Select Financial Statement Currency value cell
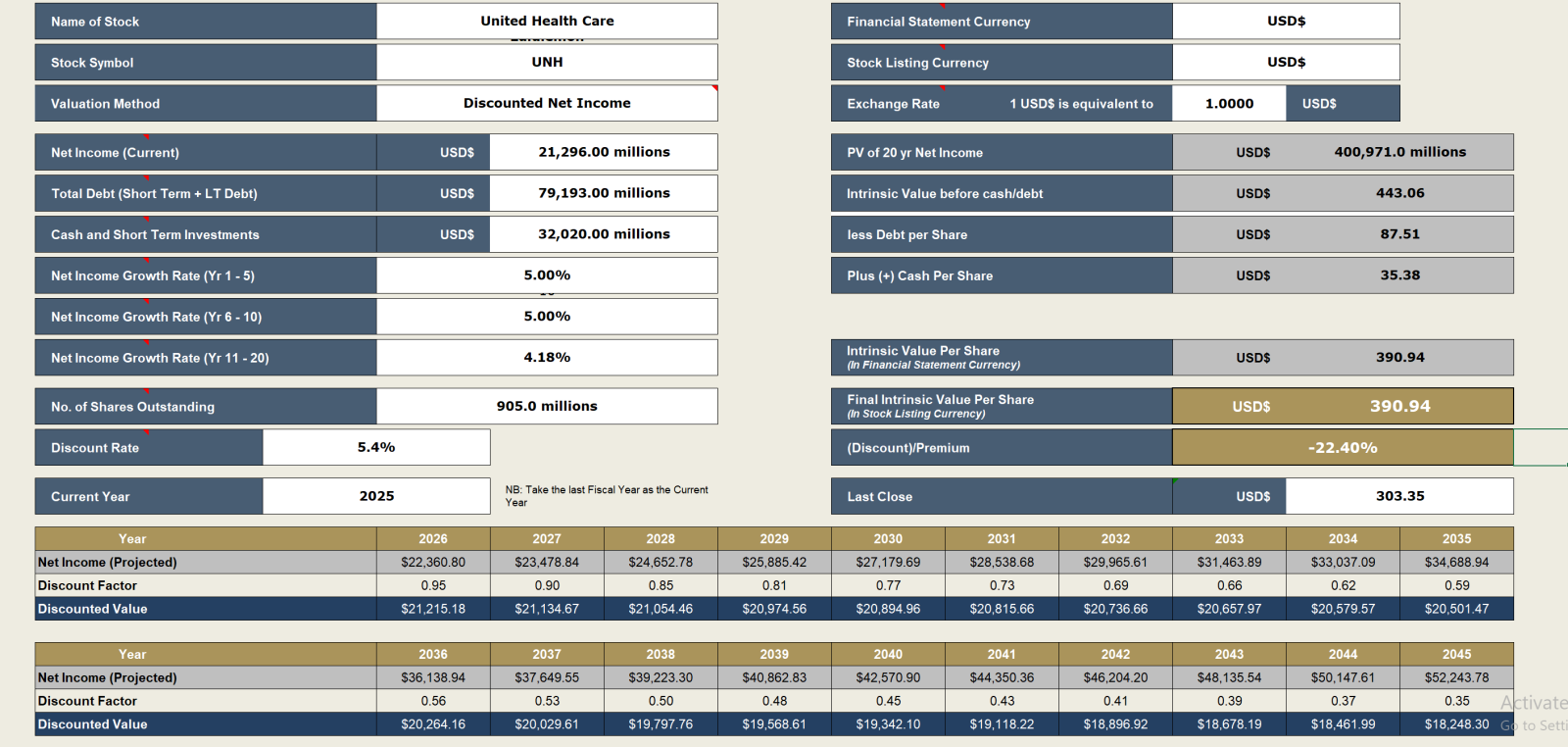This screenshot has width=1568, height=747. [x=1286, y=21]
